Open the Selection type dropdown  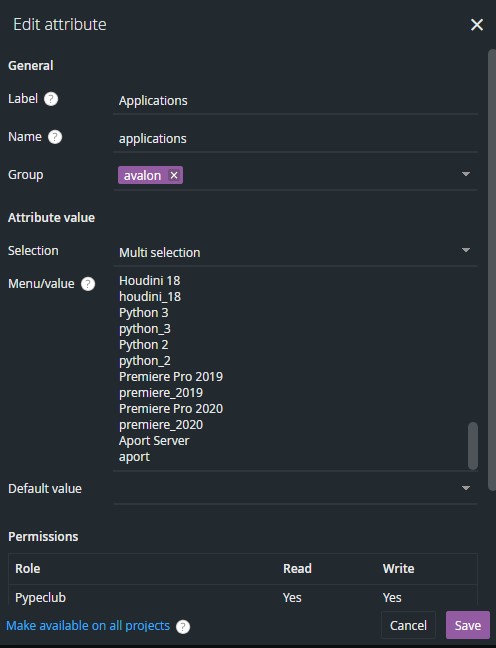[x=295, y=252]
